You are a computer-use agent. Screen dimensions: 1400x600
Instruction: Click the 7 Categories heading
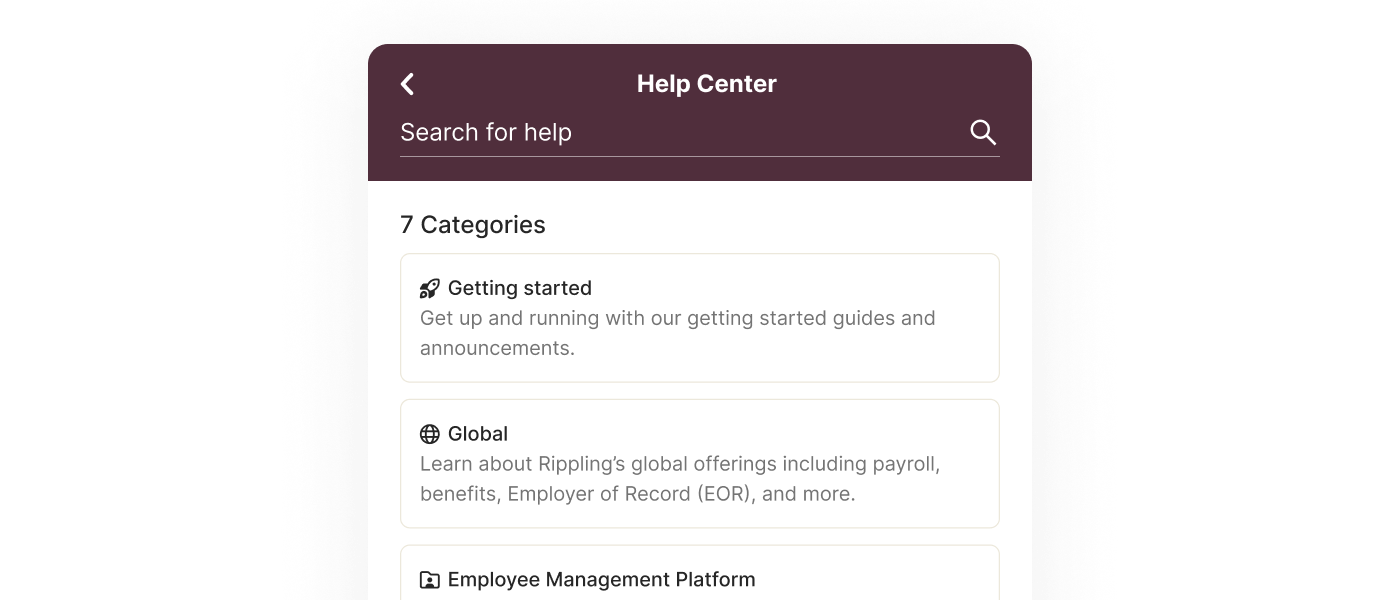click(473, 225)
